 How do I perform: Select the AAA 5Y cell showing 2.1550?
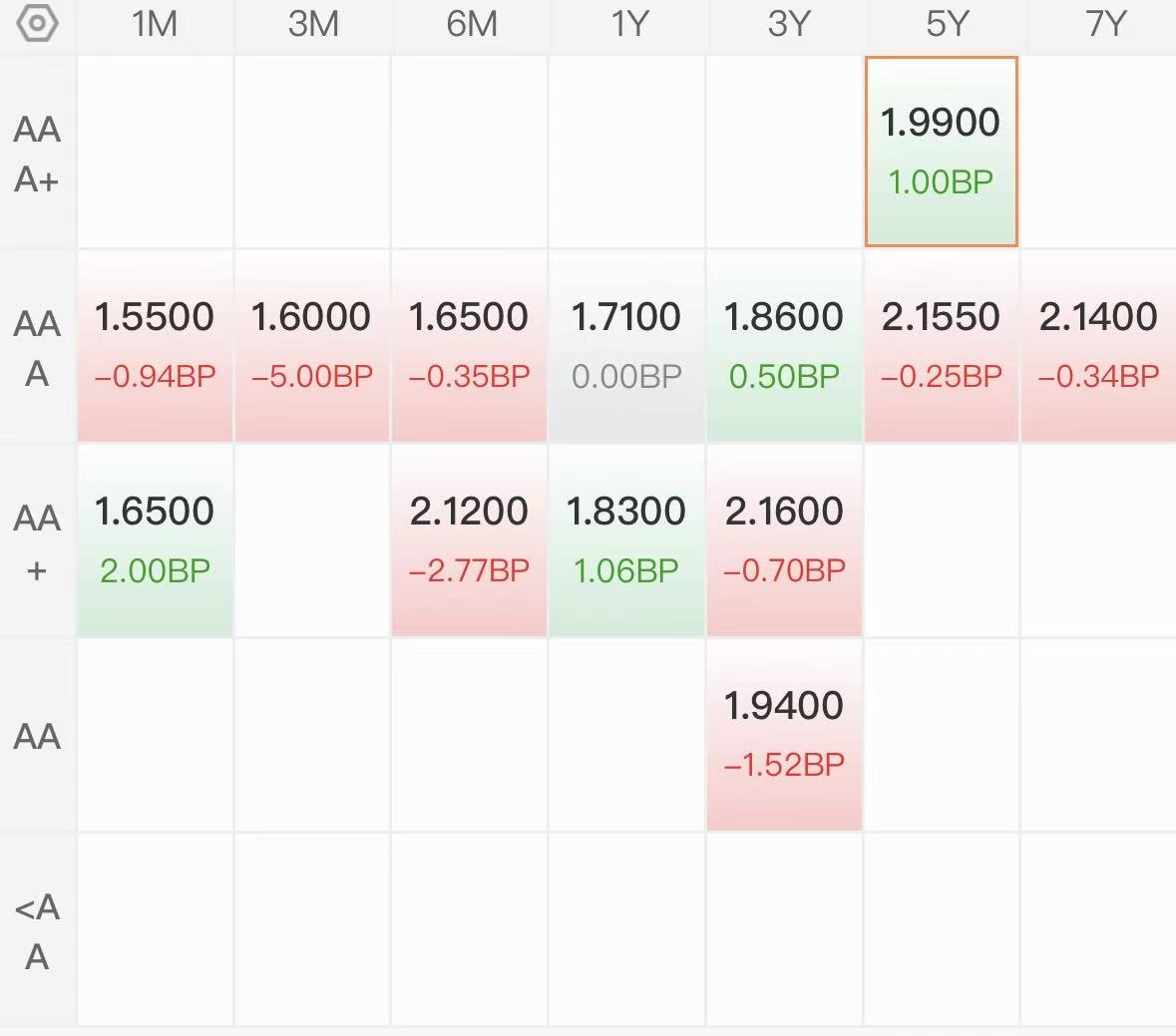click(941, 345)
